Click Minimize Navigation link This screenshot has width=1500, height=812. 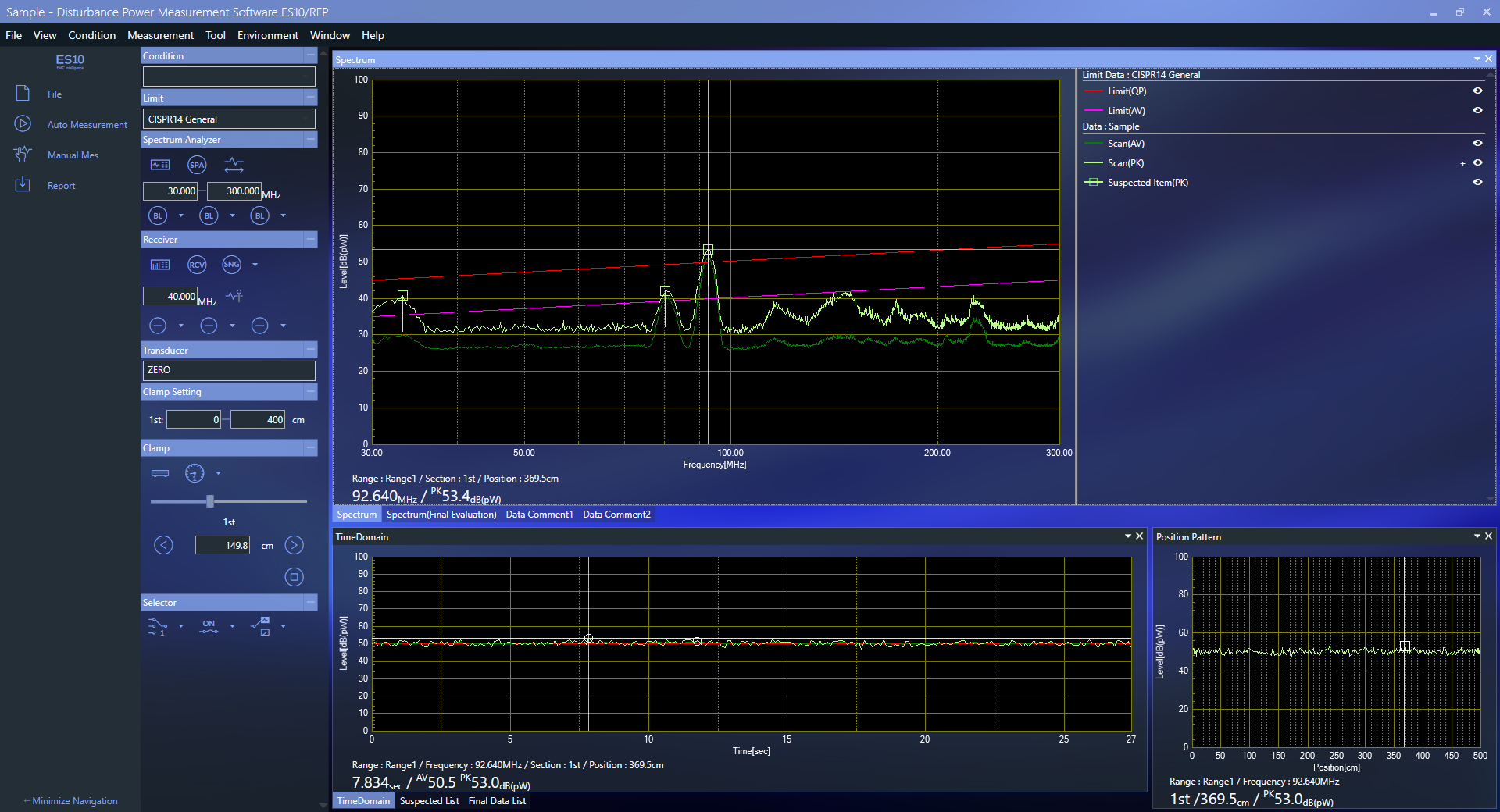pyautogui.click(x=71, y=801)
